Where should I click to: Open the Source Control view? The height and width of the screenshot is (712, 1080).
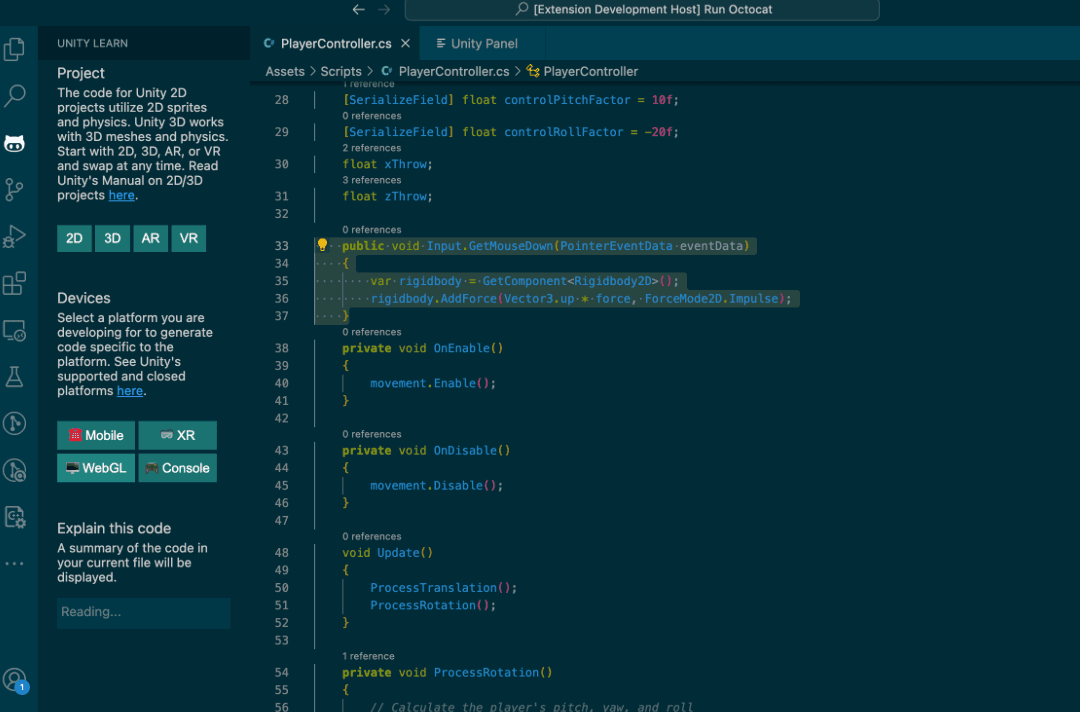[15, 189]
